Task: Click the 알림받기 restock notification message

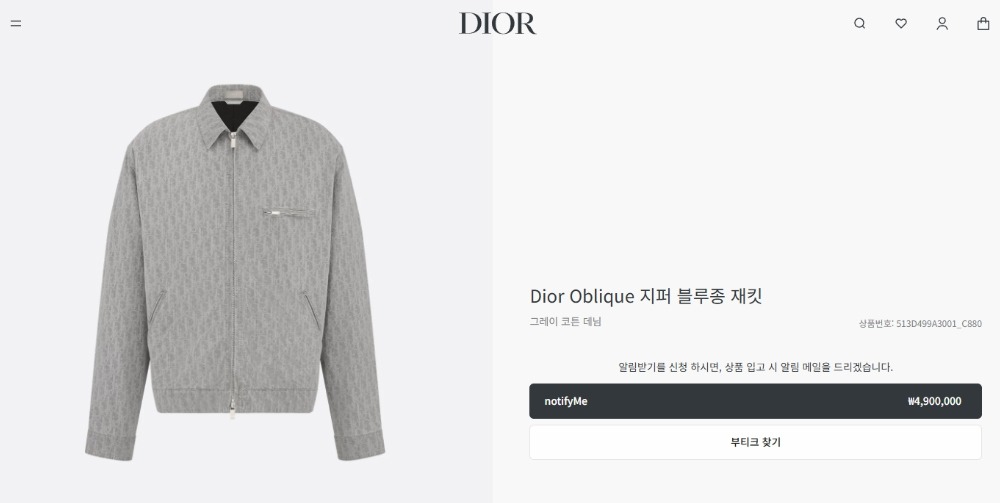Action: tap(755, 367)
